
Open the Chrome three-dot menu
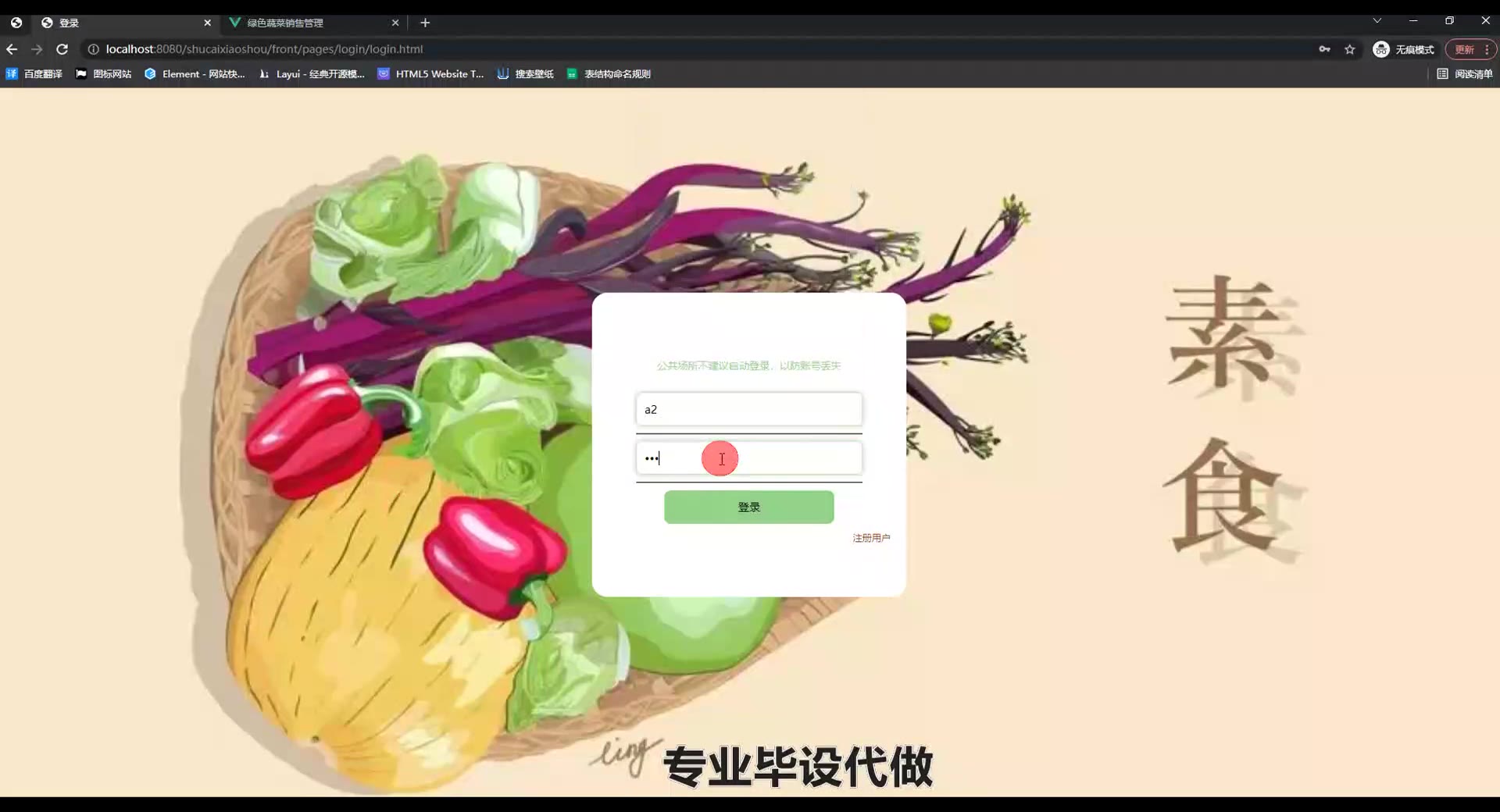(x=1487, y=49)
